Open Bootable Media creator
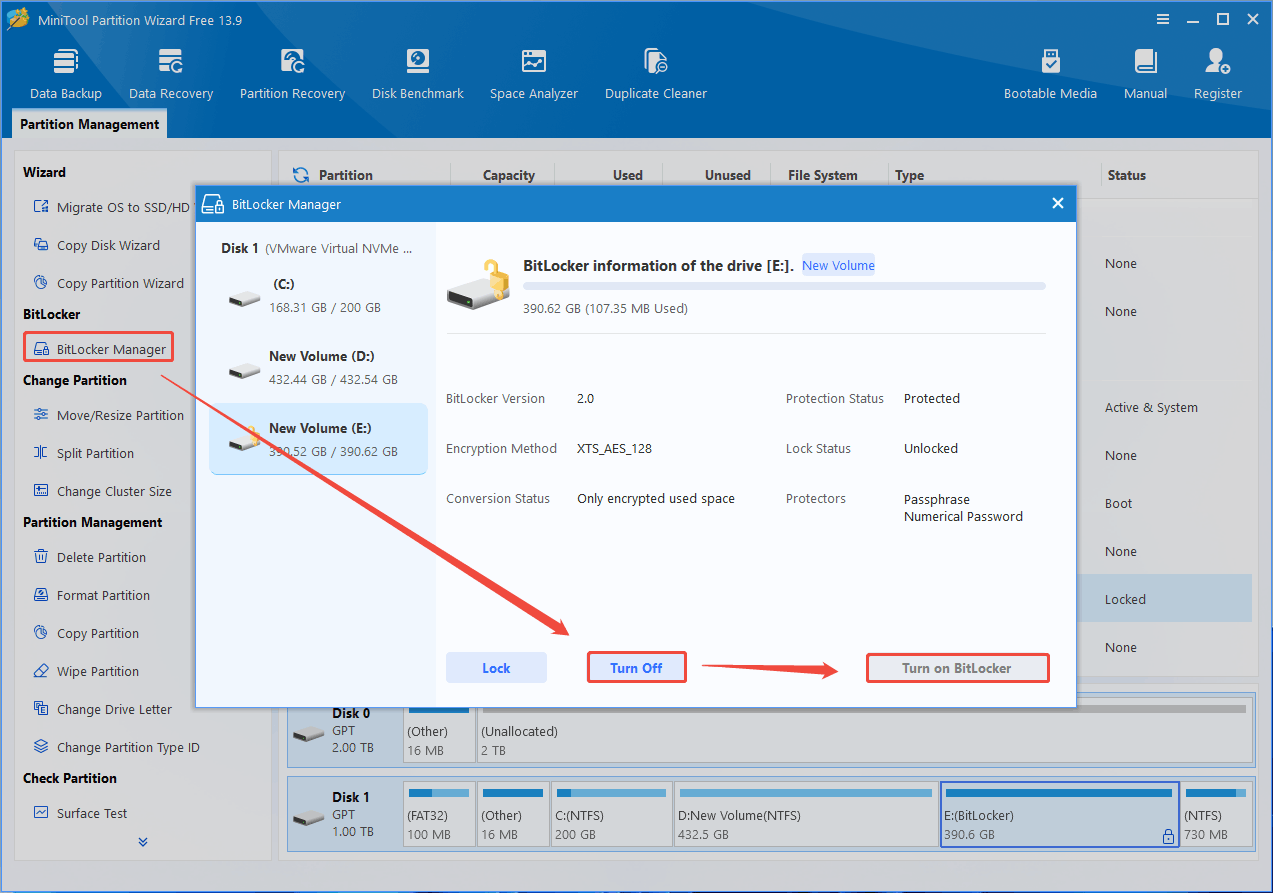 click(x=1050, y=74)
